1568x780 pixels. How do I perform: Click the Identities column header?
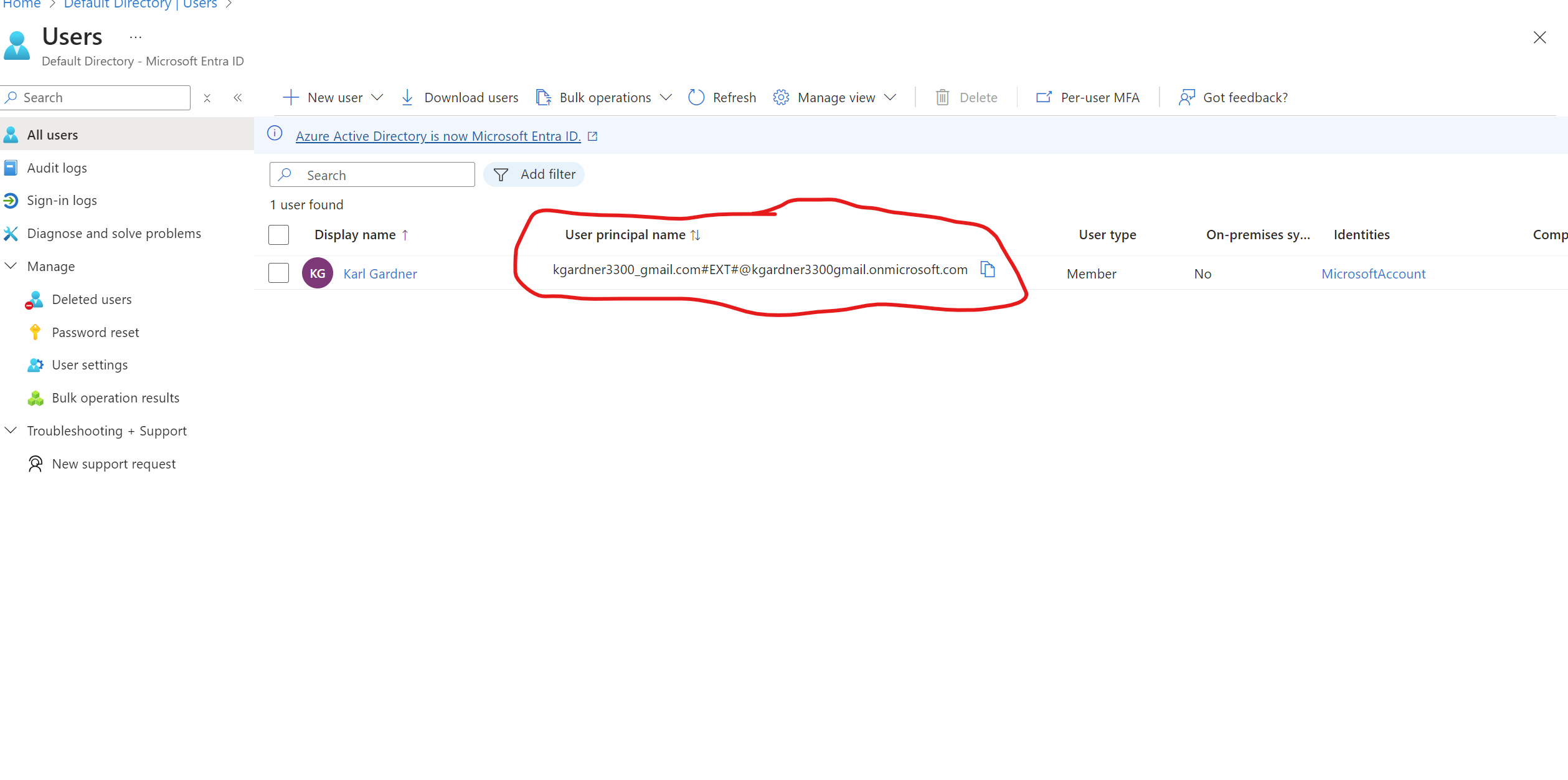1361,235
